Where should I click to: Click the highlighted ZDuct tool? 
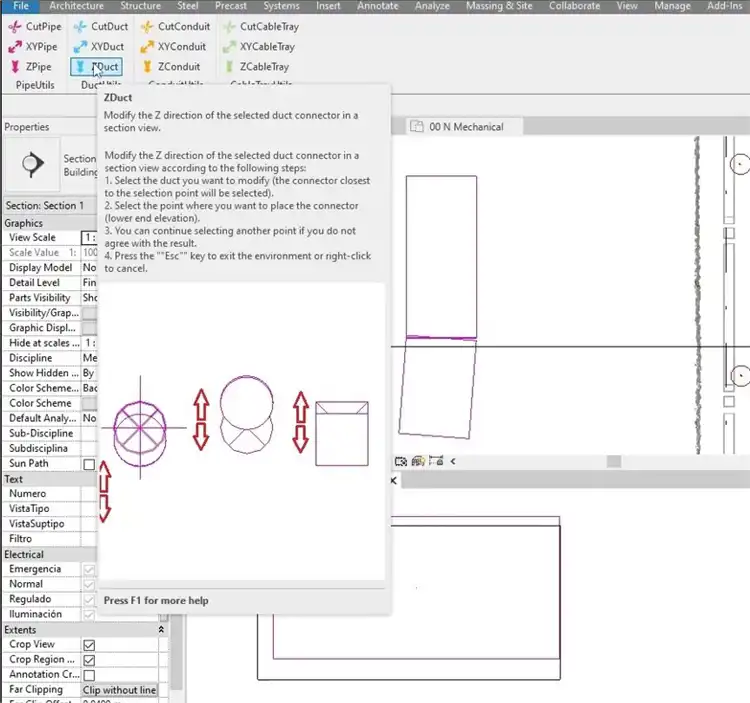[96, 67]
